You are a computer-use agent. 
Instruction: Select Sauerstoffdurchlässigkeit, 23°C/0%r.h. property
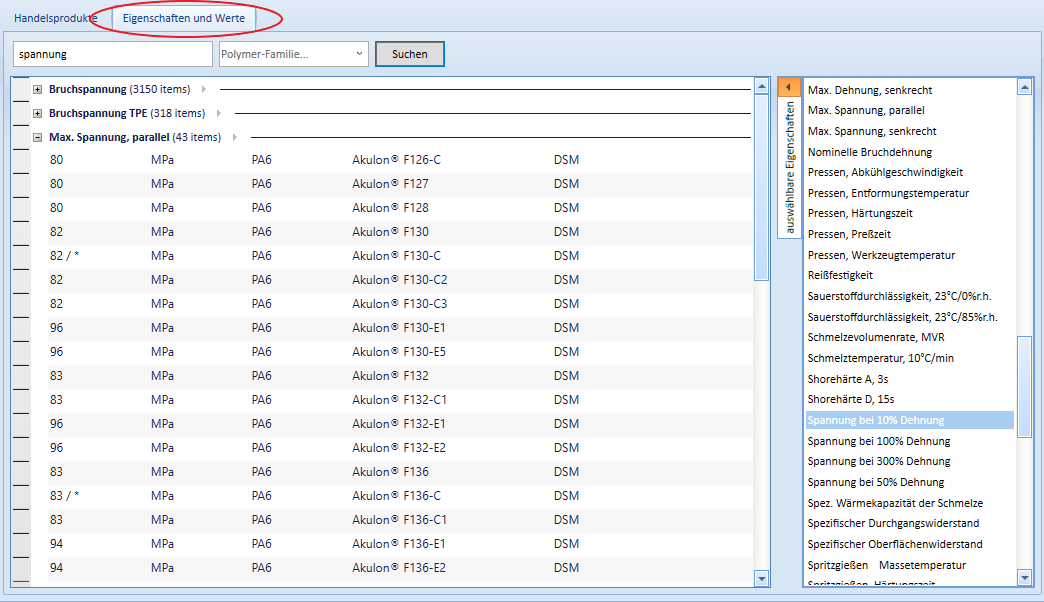(x=900, y=296)
